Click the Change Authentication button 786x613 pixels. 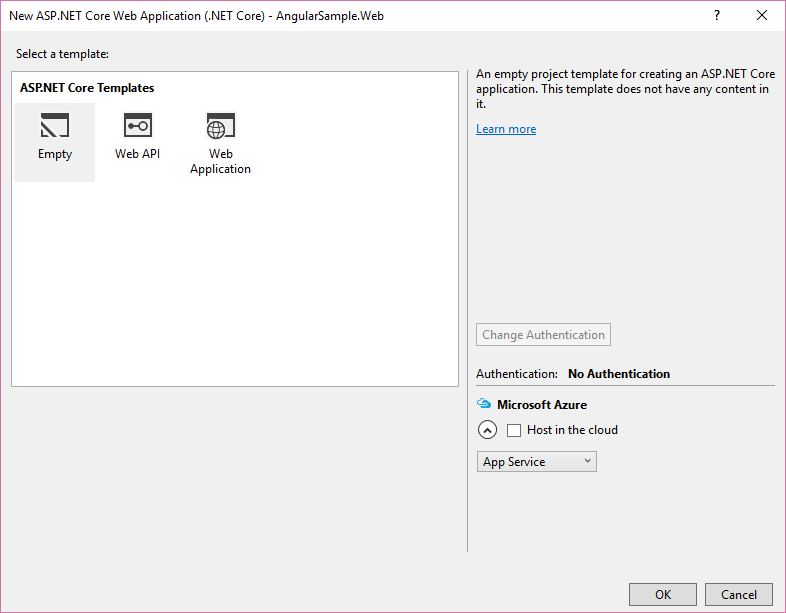pyautogui.click(x=543, y=334)
